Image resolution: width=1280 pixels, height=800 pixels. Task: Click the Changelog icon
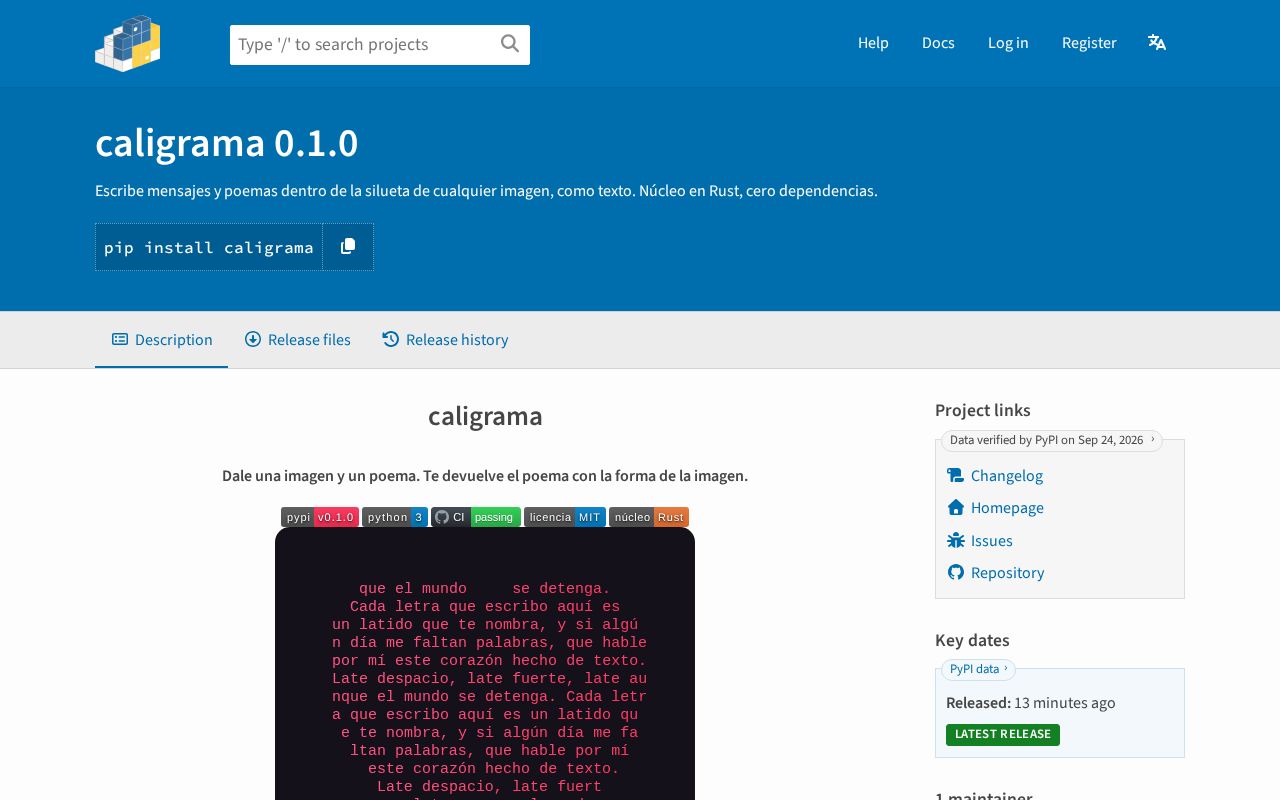955,476
